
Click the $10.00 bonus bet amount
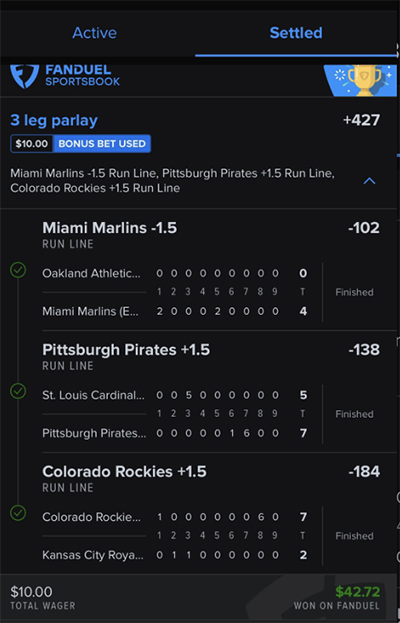pyautogui.click(x=32, y=143)
